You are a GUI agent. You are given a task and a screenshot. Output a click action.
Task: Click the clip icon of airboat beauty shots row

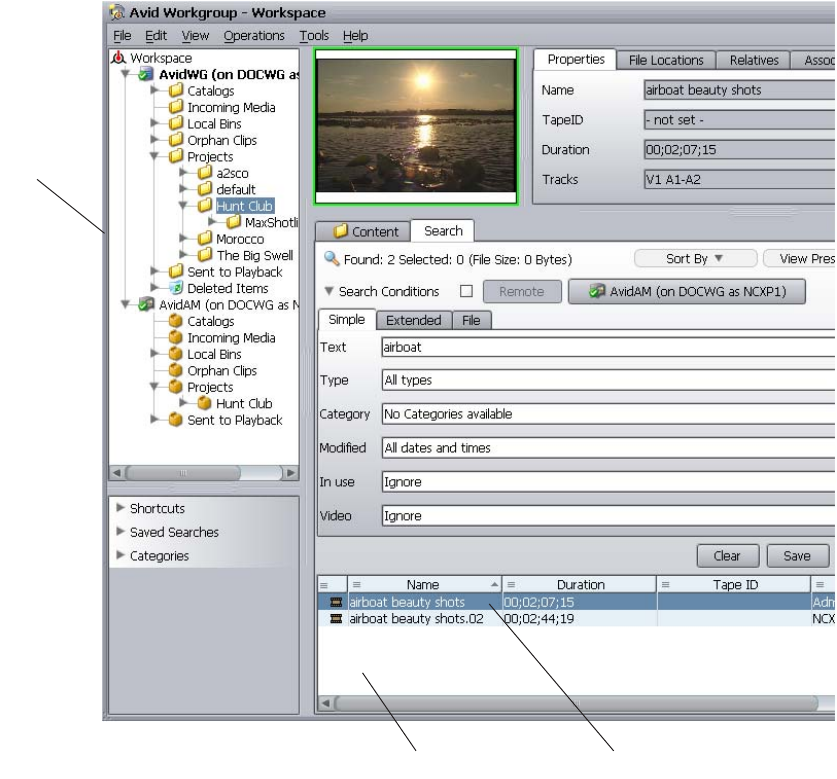(336, 602)
